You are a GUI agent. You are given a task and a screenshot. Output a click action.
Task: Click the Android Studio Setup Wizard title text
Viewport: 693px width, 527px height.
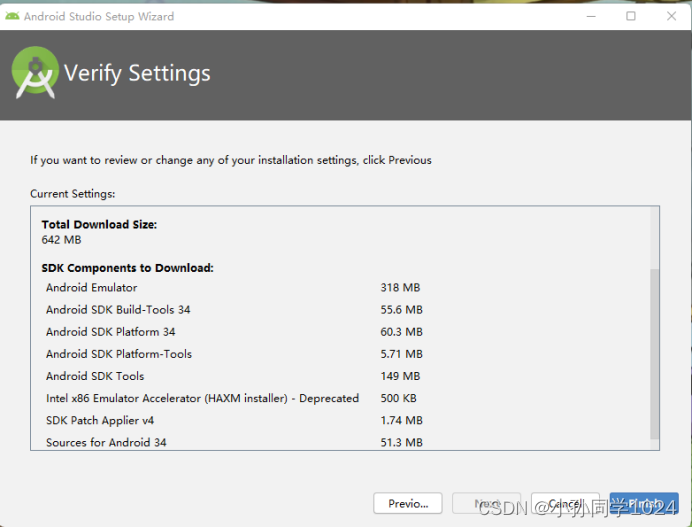(x=99, y=16)
